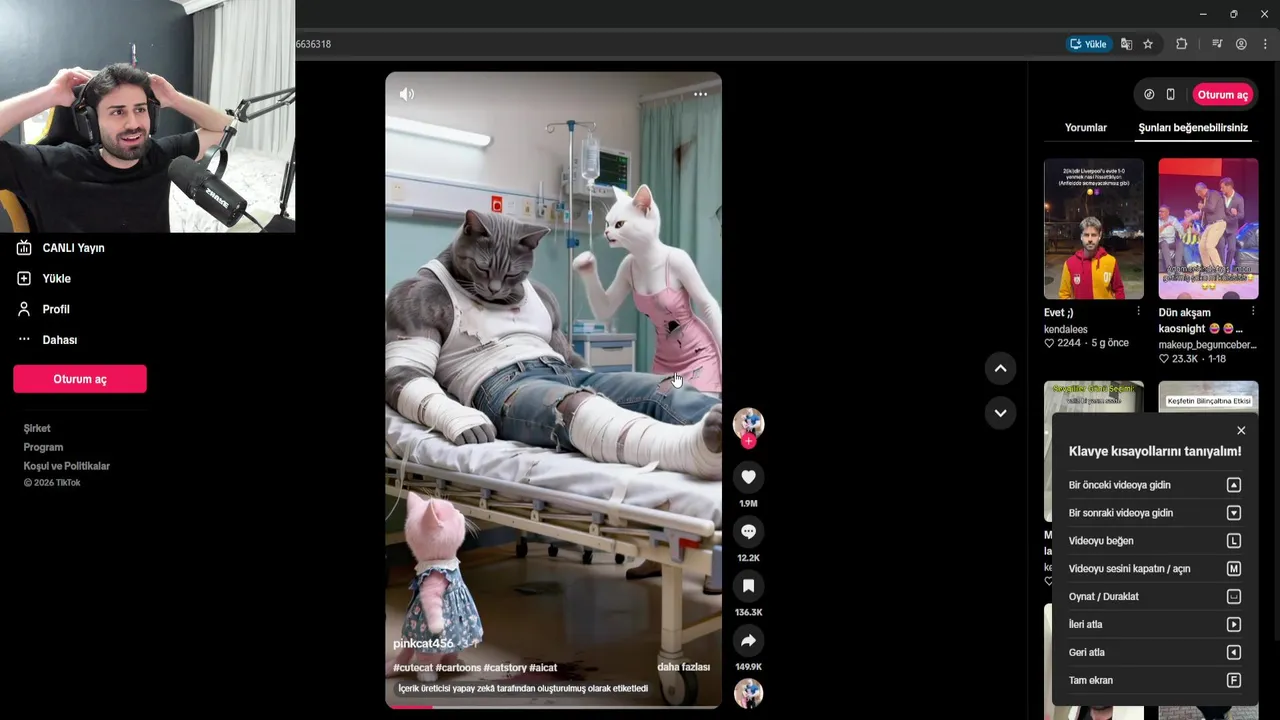The image size is (1280, 720).
Task: Click the Yükle install app button in address bar
Action: pos(1088,44)
